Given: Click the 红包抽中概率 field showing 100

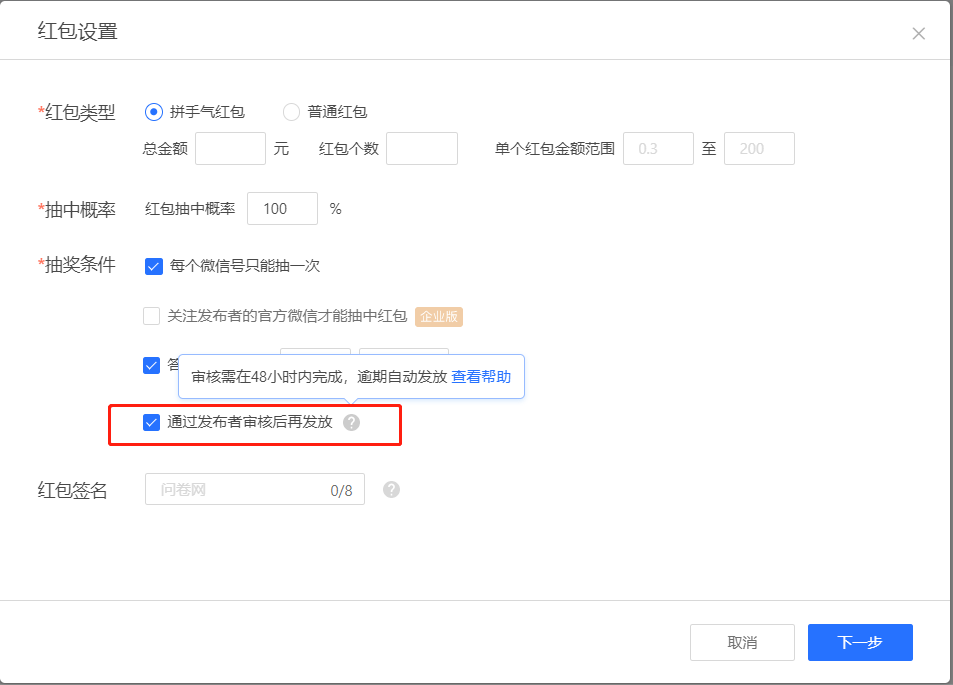Looking at the screenshot, I should pyautogui.click(x=282, y=208).
